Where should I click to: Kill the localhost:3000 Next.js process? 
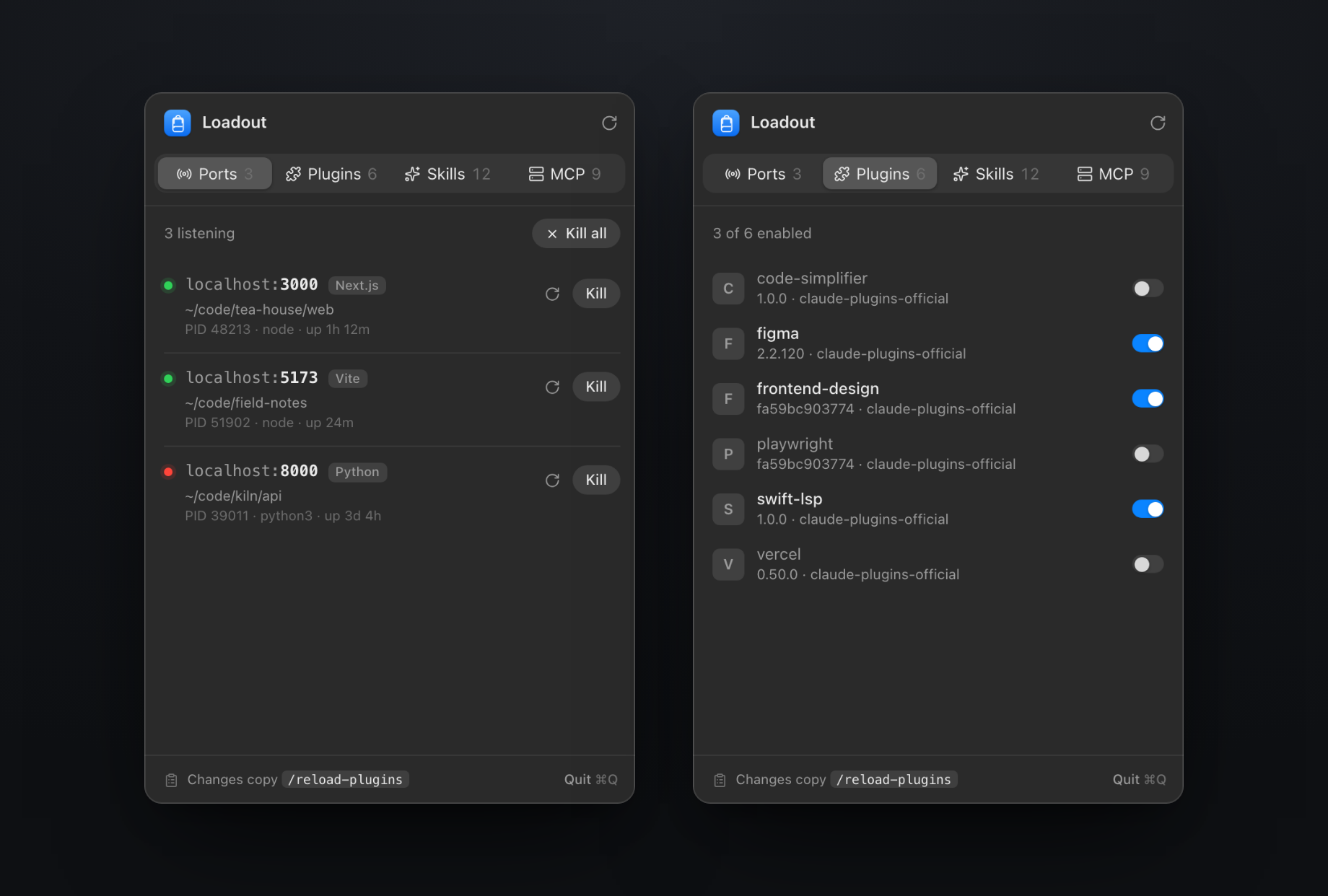[596, 294]
